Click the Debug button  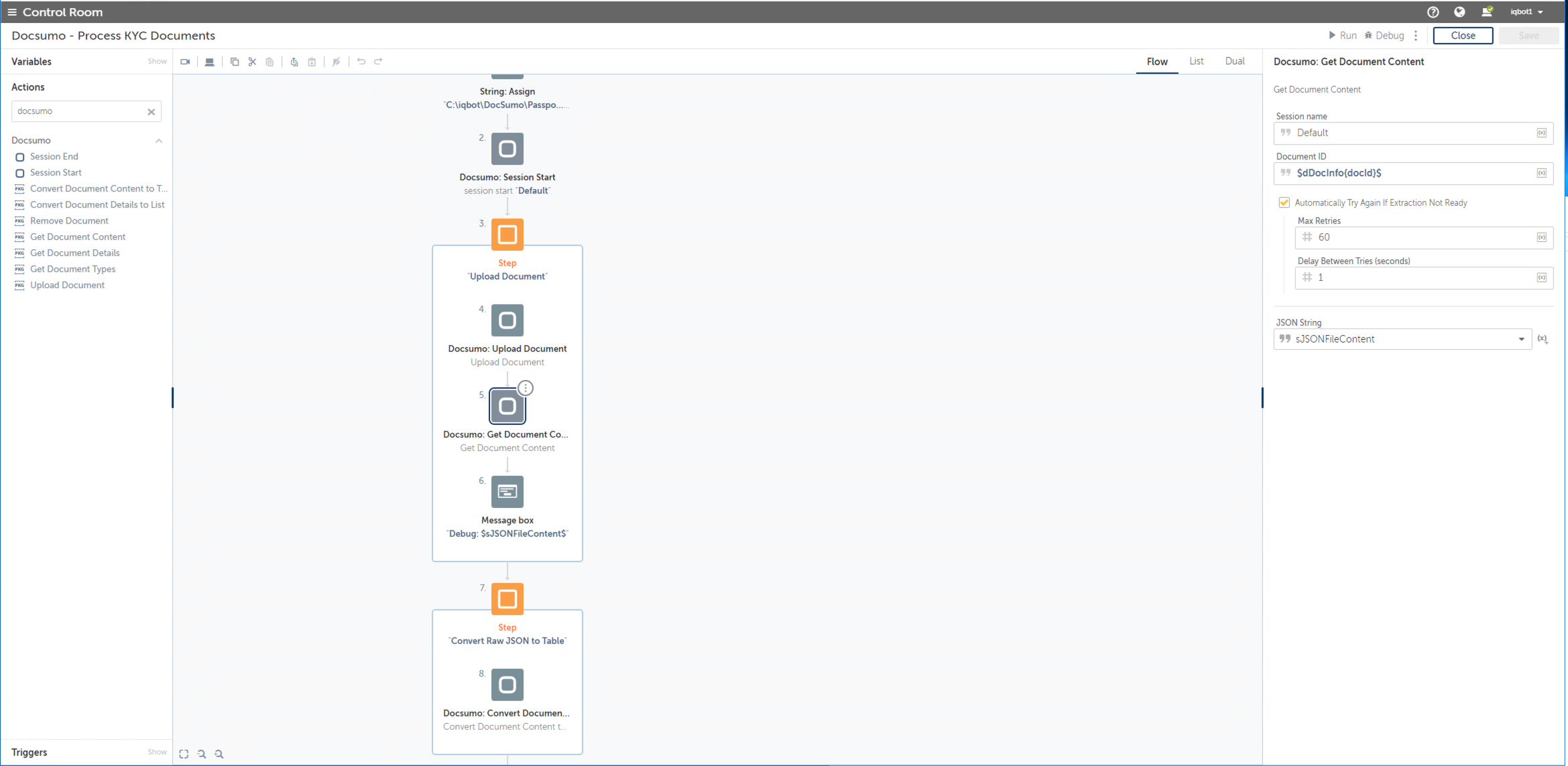[1384, 36]
